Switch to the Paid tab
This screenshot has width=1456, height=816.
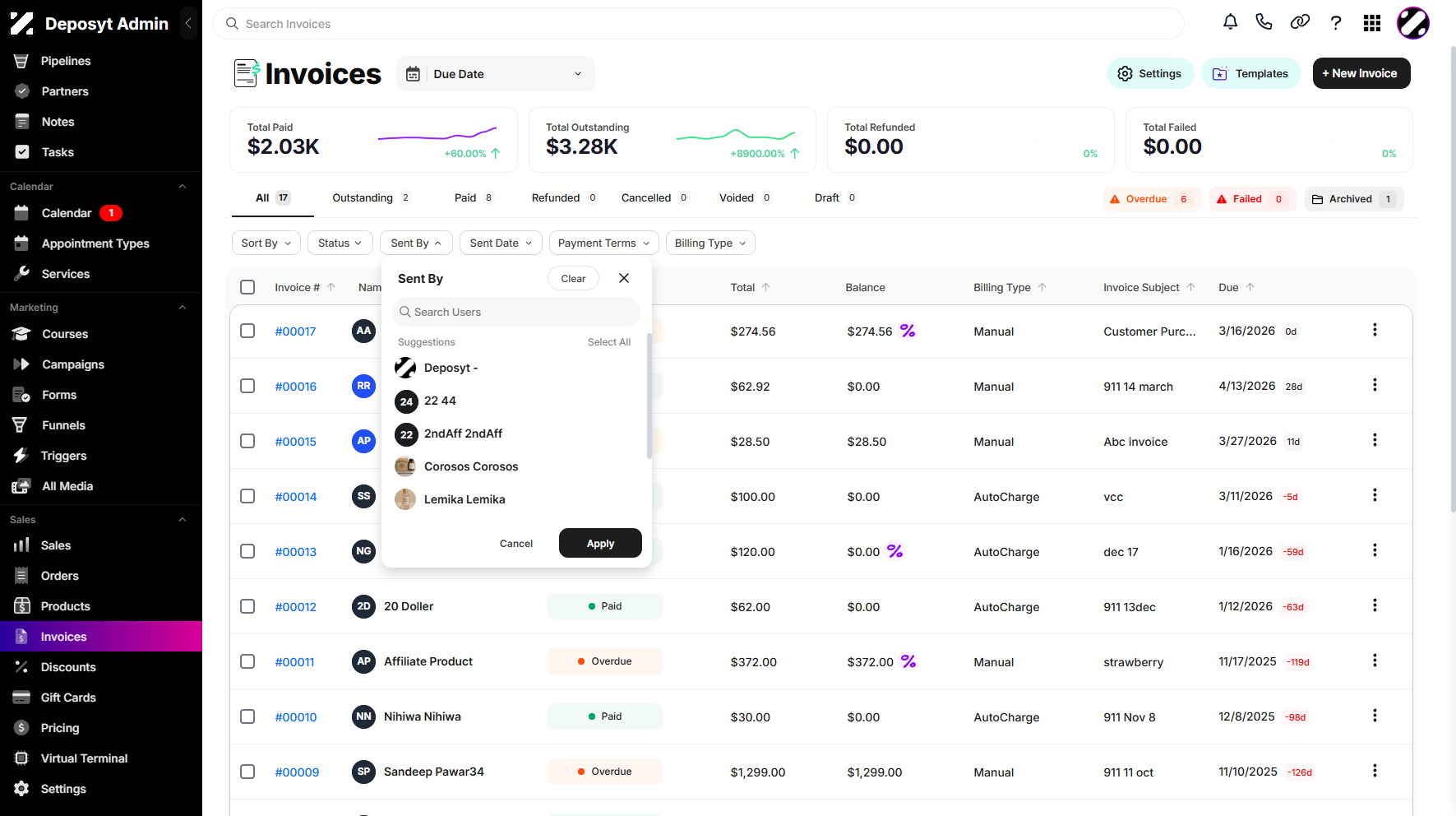click(x=474, y=197)
